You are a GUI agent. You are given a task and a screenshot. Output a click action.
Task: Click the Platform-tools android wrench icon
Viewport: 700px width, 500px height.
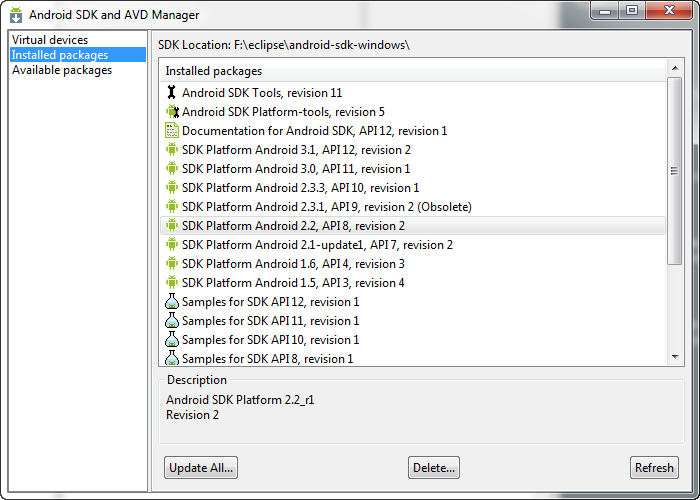tap(172, 112)
